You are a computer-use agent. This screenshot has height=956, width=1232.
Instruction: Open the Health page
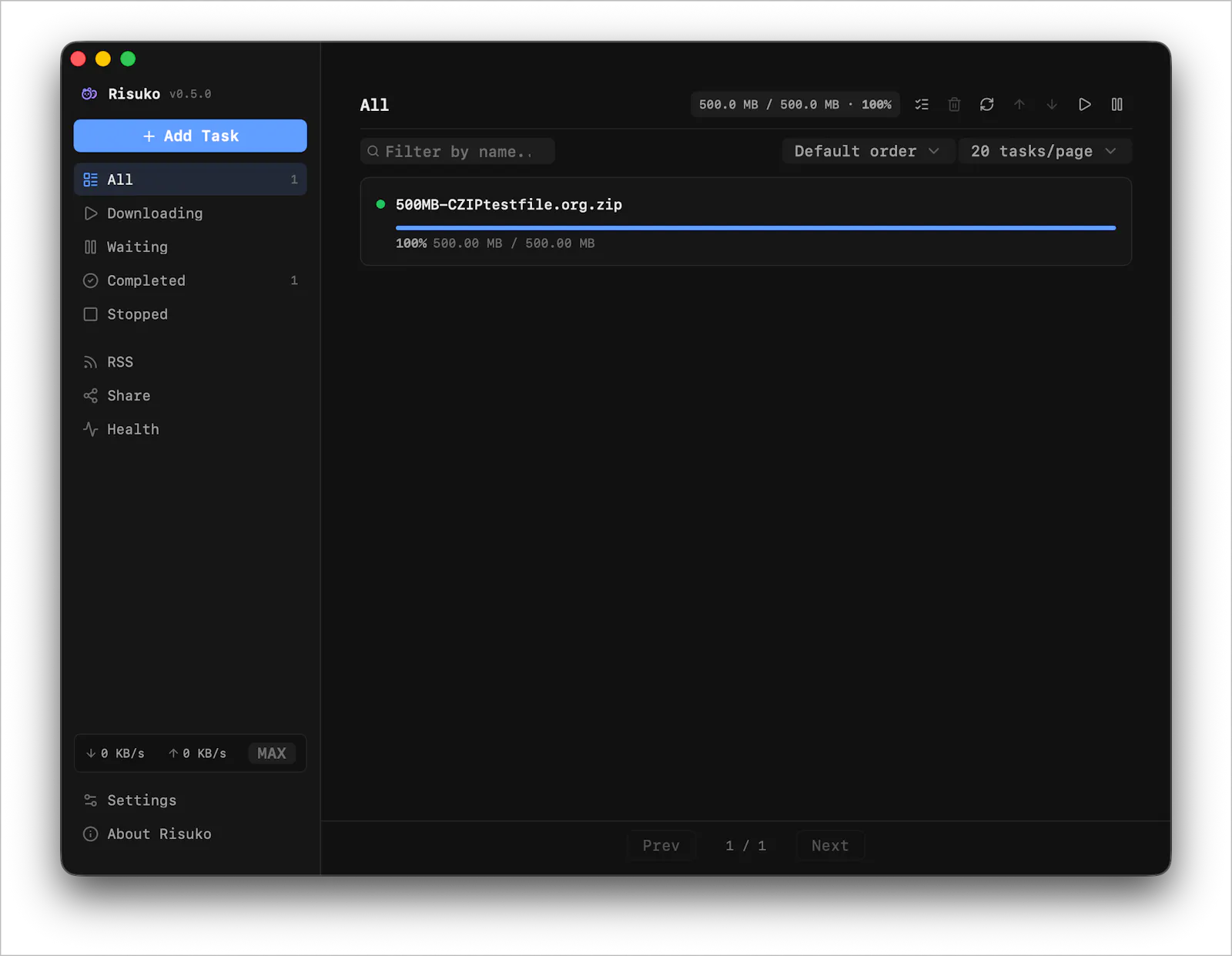[x=190, y=429]
